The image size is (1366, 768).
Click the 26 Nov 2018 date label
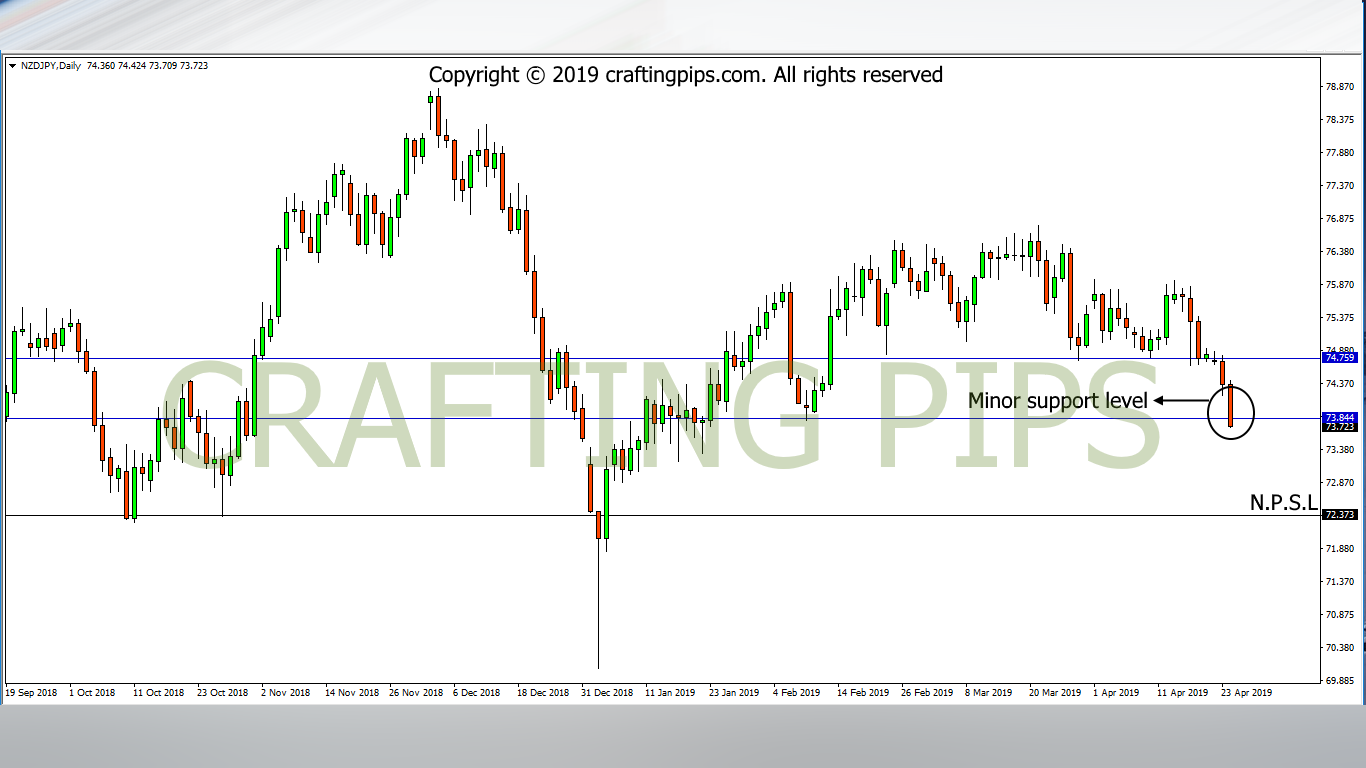pos(415,692)
